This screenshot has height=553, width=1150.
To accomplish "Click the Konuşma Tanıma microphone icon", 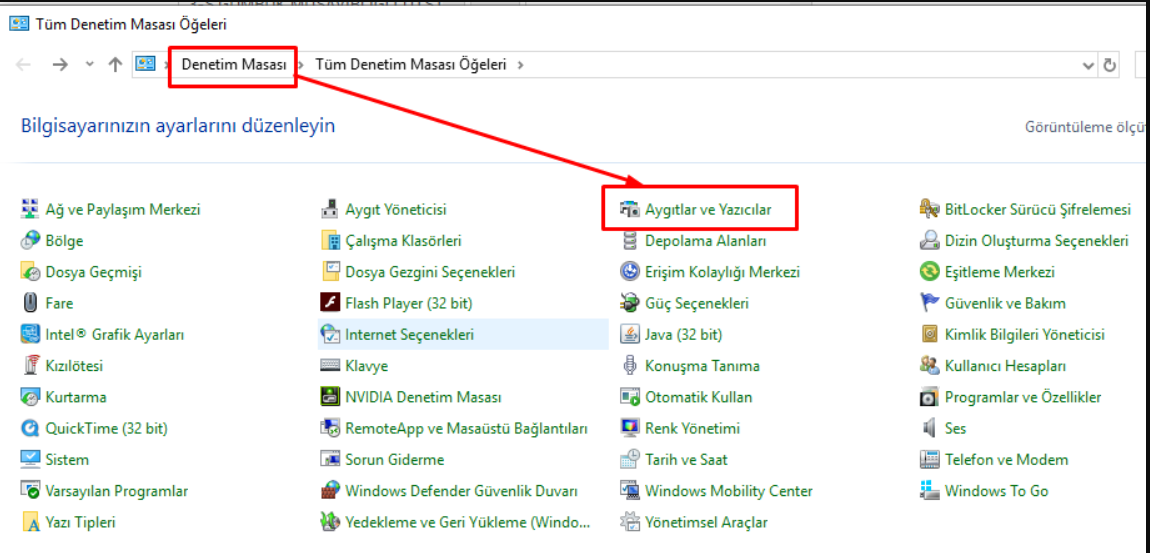I will pyautogui.click(x=630, y=365).
